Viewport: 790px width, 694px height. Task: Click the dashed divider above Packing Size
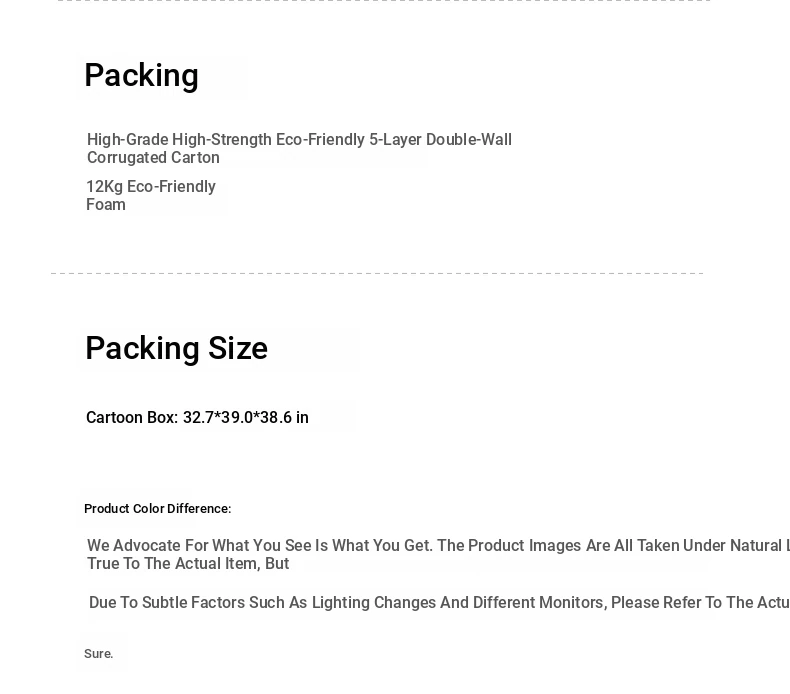coord(377,274)
